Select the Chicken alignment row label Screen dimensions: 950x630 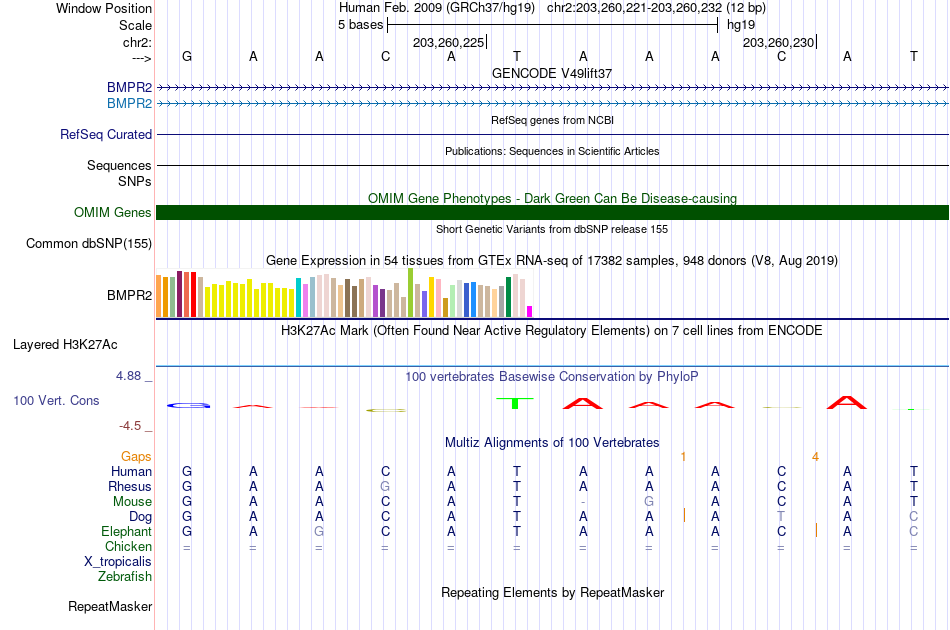[x=128, y=546]
